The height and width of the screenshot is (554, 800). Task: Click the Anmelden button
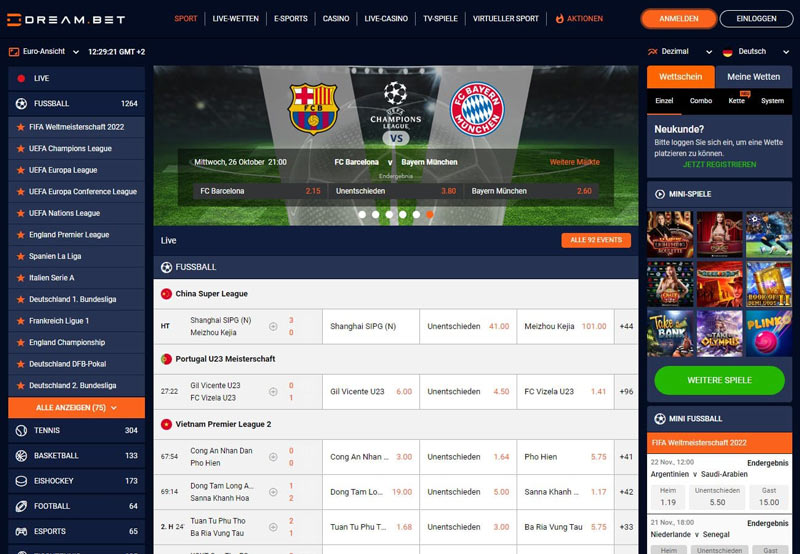(x=679, y=19)
